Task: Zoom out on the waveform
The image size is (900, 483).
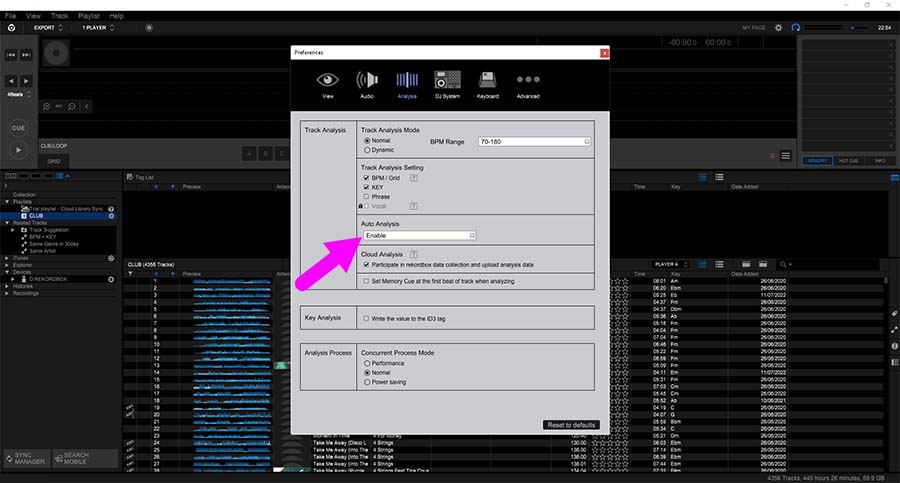Action: click(72, 106)
